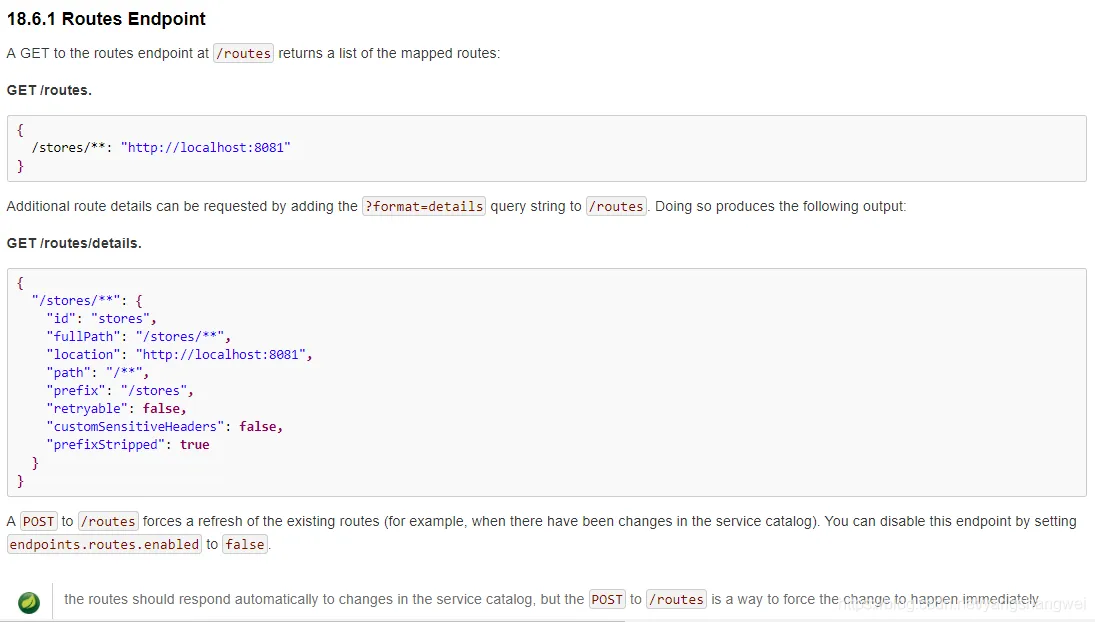Screen dimensions: 1095x622
Task: Click the GET /routes. code title
Action: coord(49,90)
